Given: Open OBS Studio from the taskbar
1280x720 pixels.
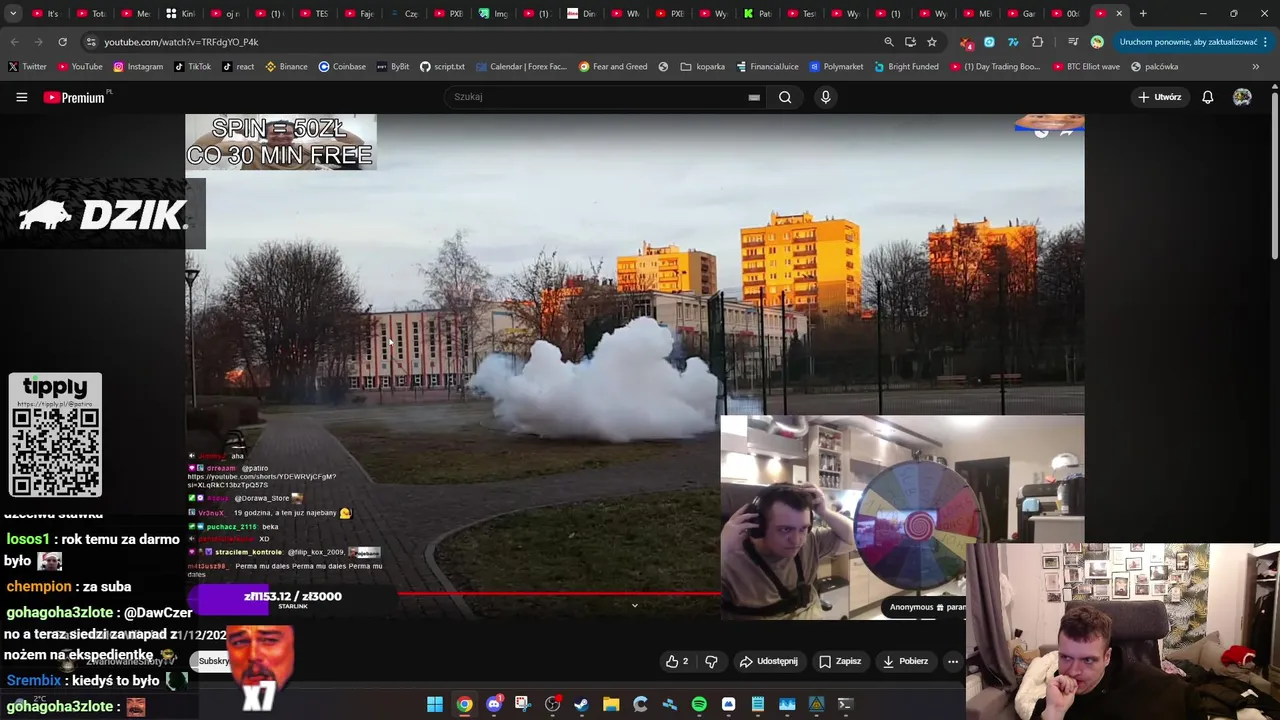Looking at the screenshot, I should 552,704.
